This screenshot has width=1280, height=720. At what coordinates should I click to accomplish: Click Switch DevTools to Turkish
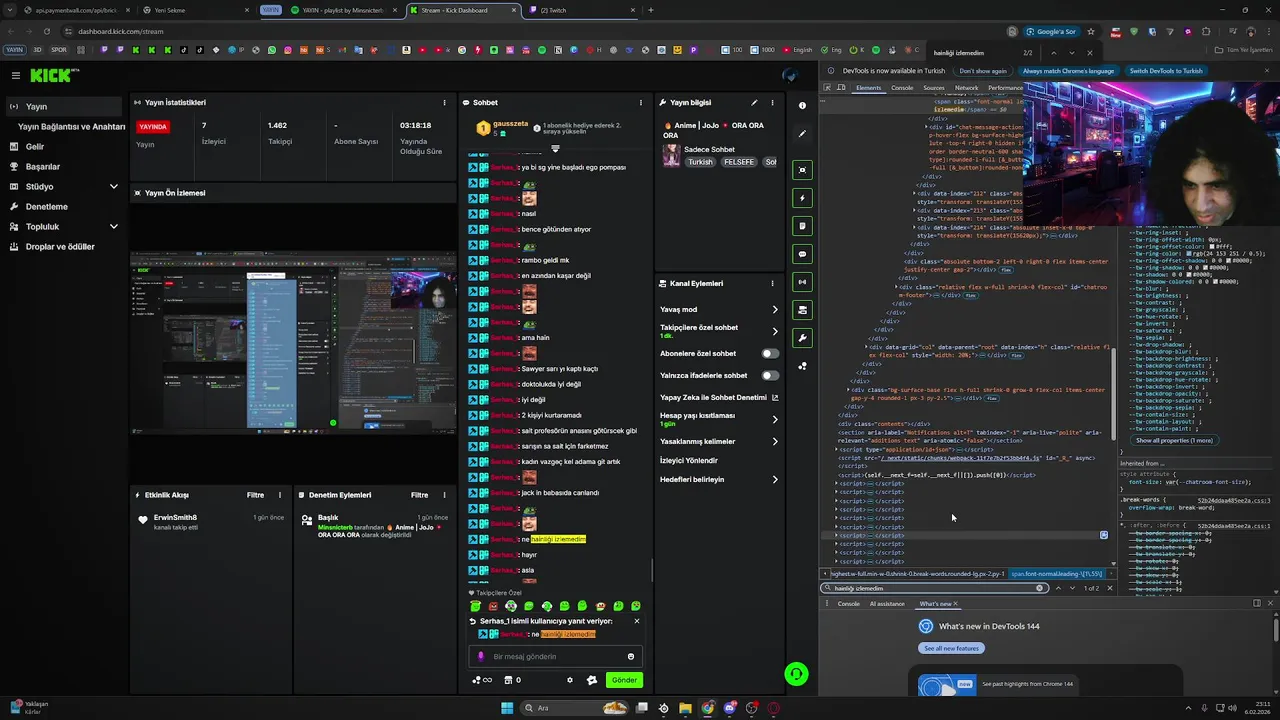(1166, 71)
